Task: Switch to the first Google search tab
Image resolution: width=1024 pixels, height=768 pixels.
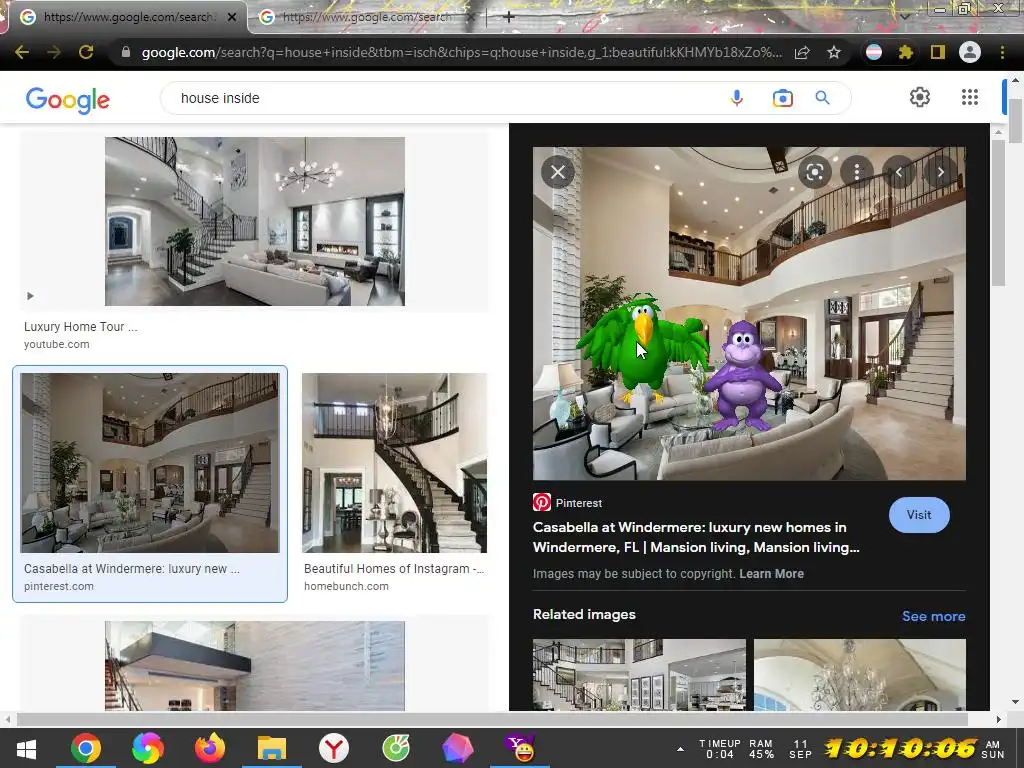Action: (x=124, y=17)
